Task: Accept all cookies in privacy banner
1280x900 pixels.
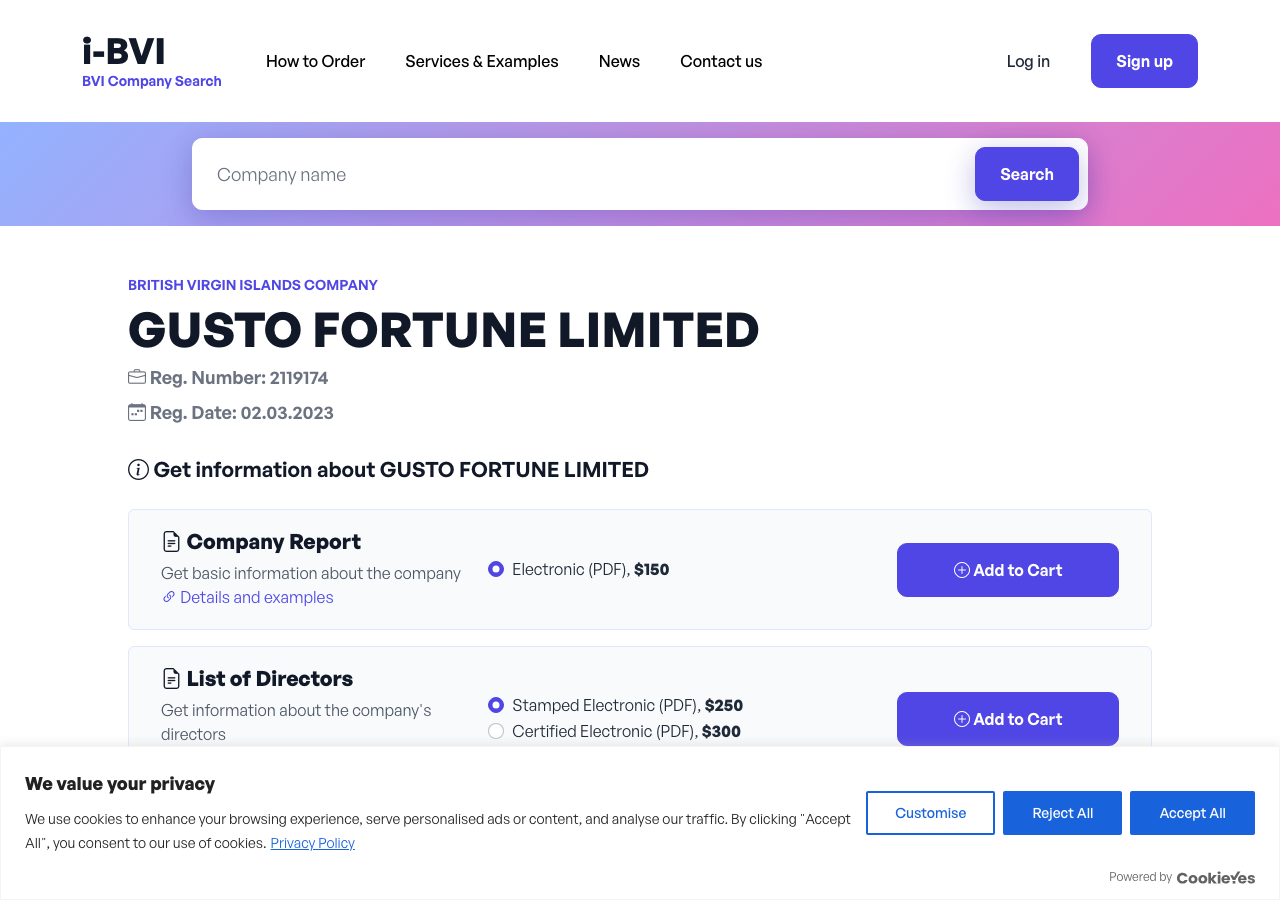Action: [1192, 813]
